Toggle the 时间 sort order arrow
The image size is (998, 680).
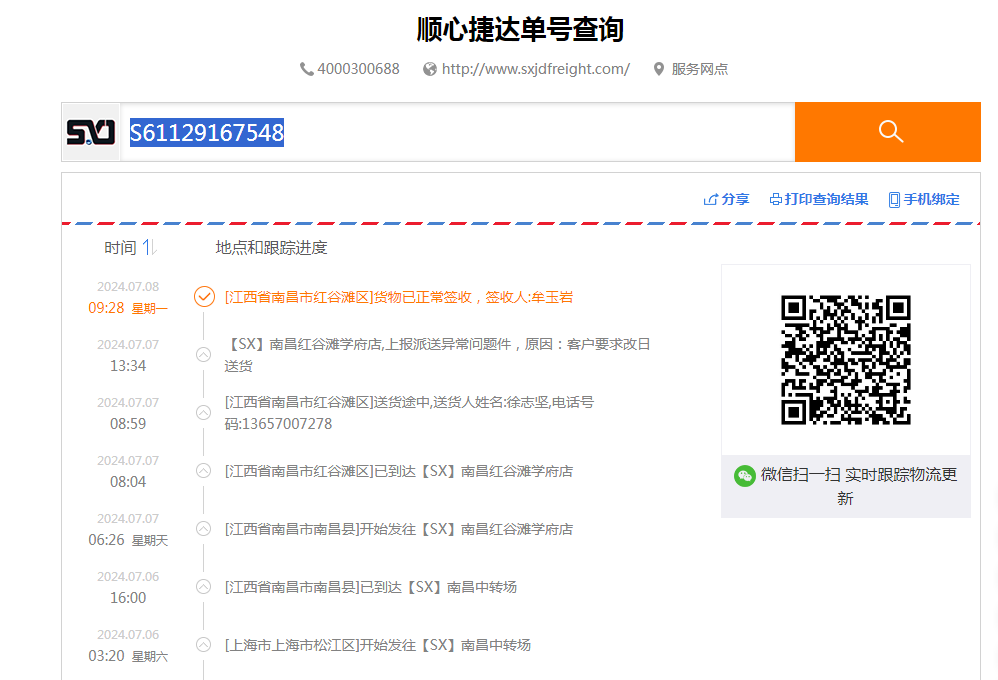pos(150,247)
